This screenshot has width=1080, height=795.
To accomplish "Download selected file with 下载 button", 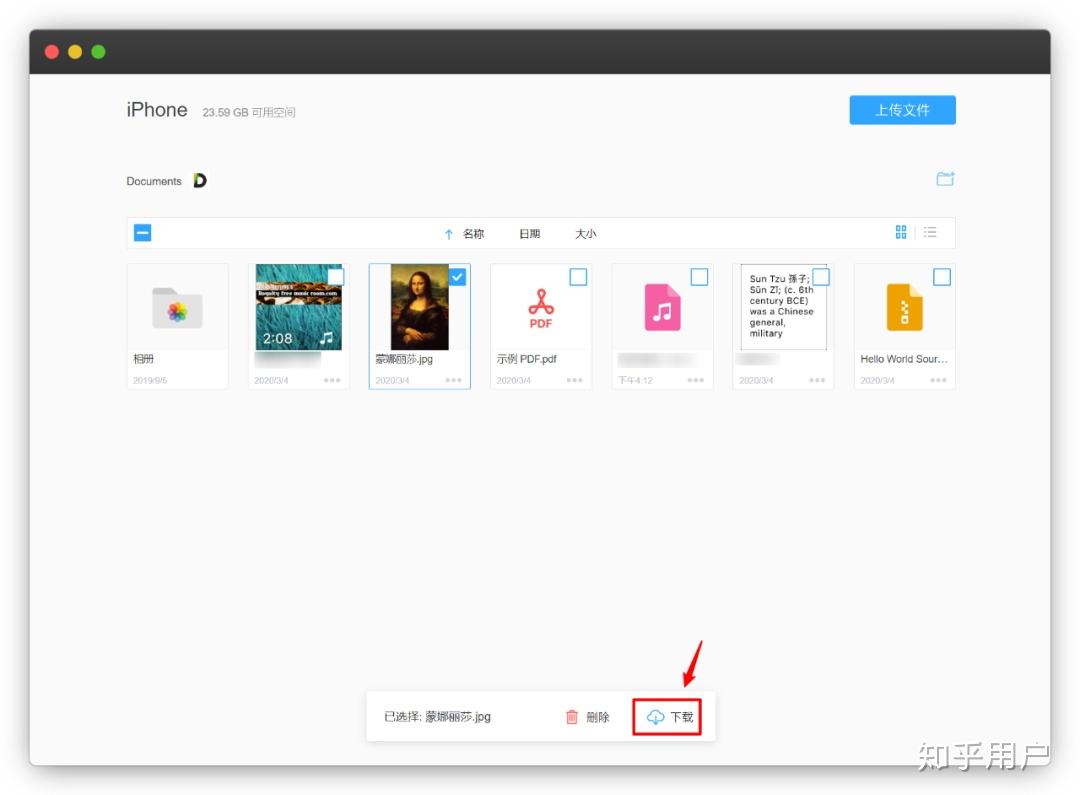I will pyautogui.click(x=667, y=717).
